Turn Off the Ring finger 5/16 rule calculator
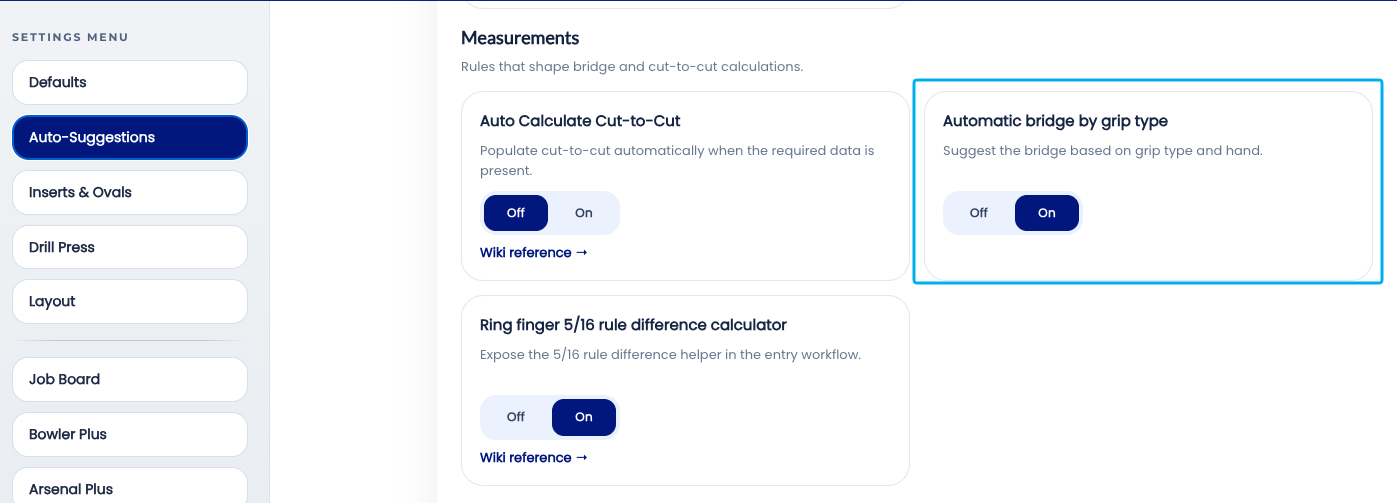Screen dimensions: 1397x503 tap(516, 417)
